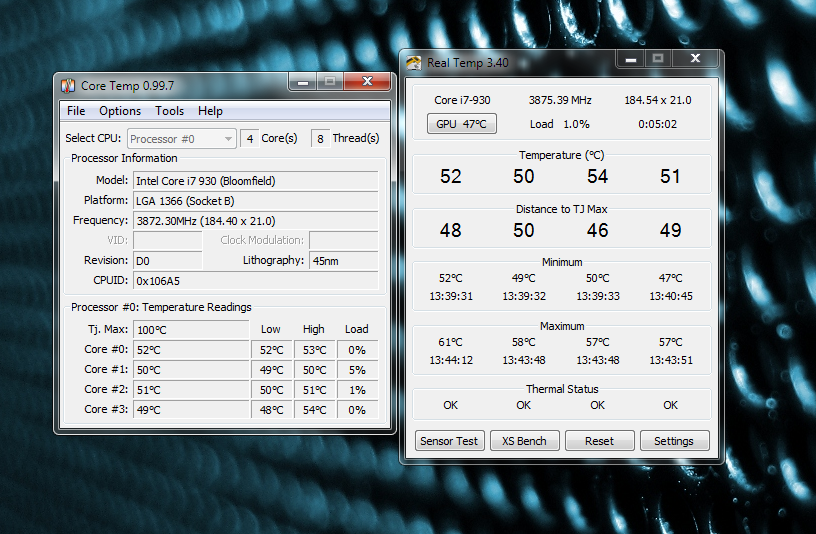Click the Platform field LGA 1366 (Socket B)
Screen dimensions: 816x534
point(256,201)
